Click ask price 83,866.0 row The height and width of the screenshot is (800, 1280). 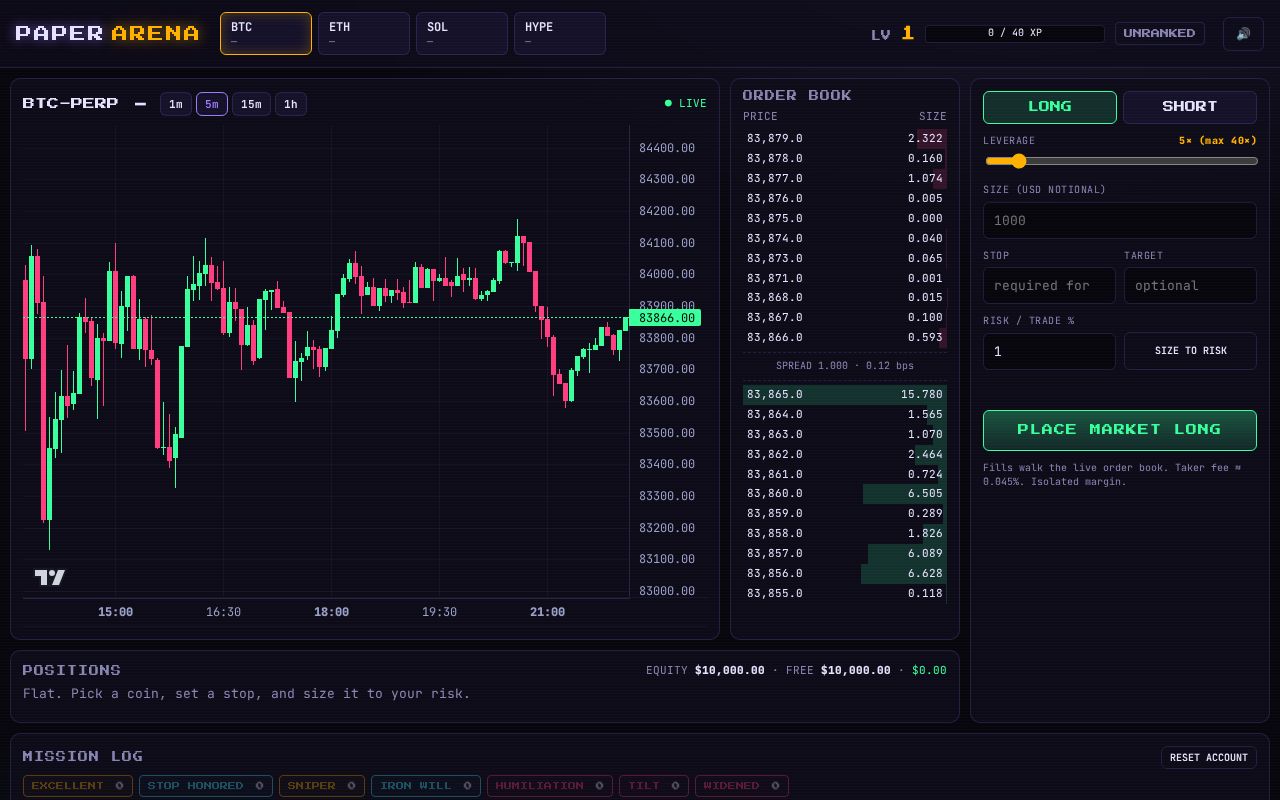click(845, 337)
